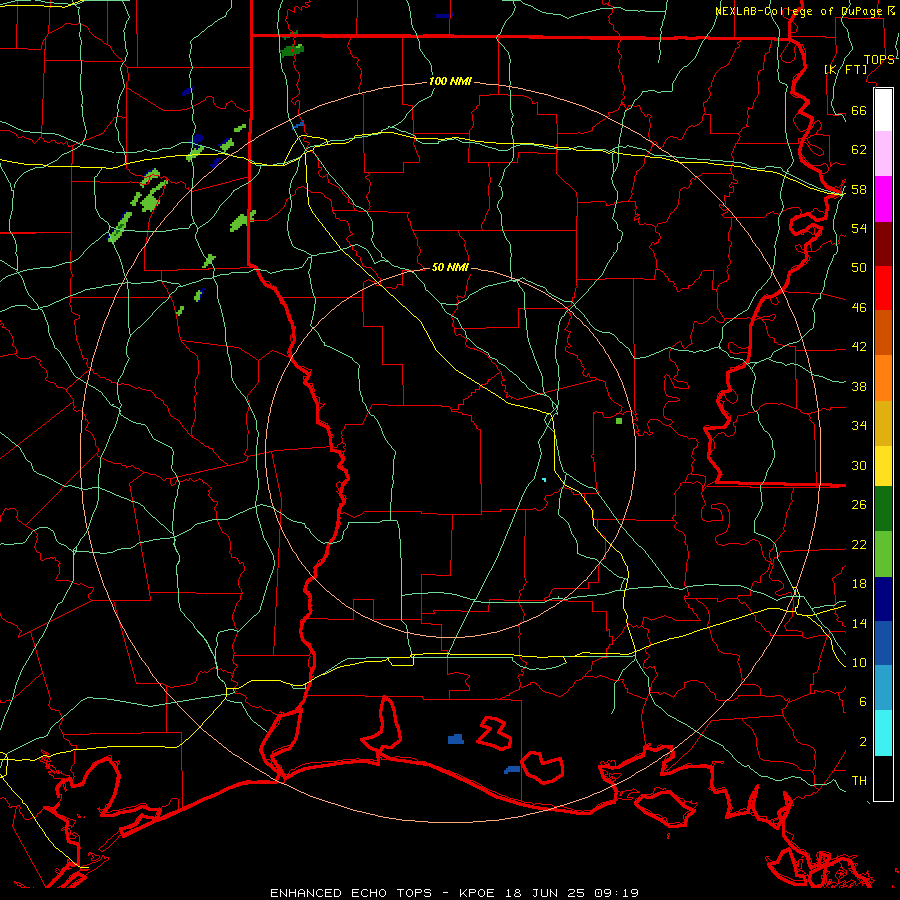Click the '42' legend value
The image size is (900, 900).
859,346
